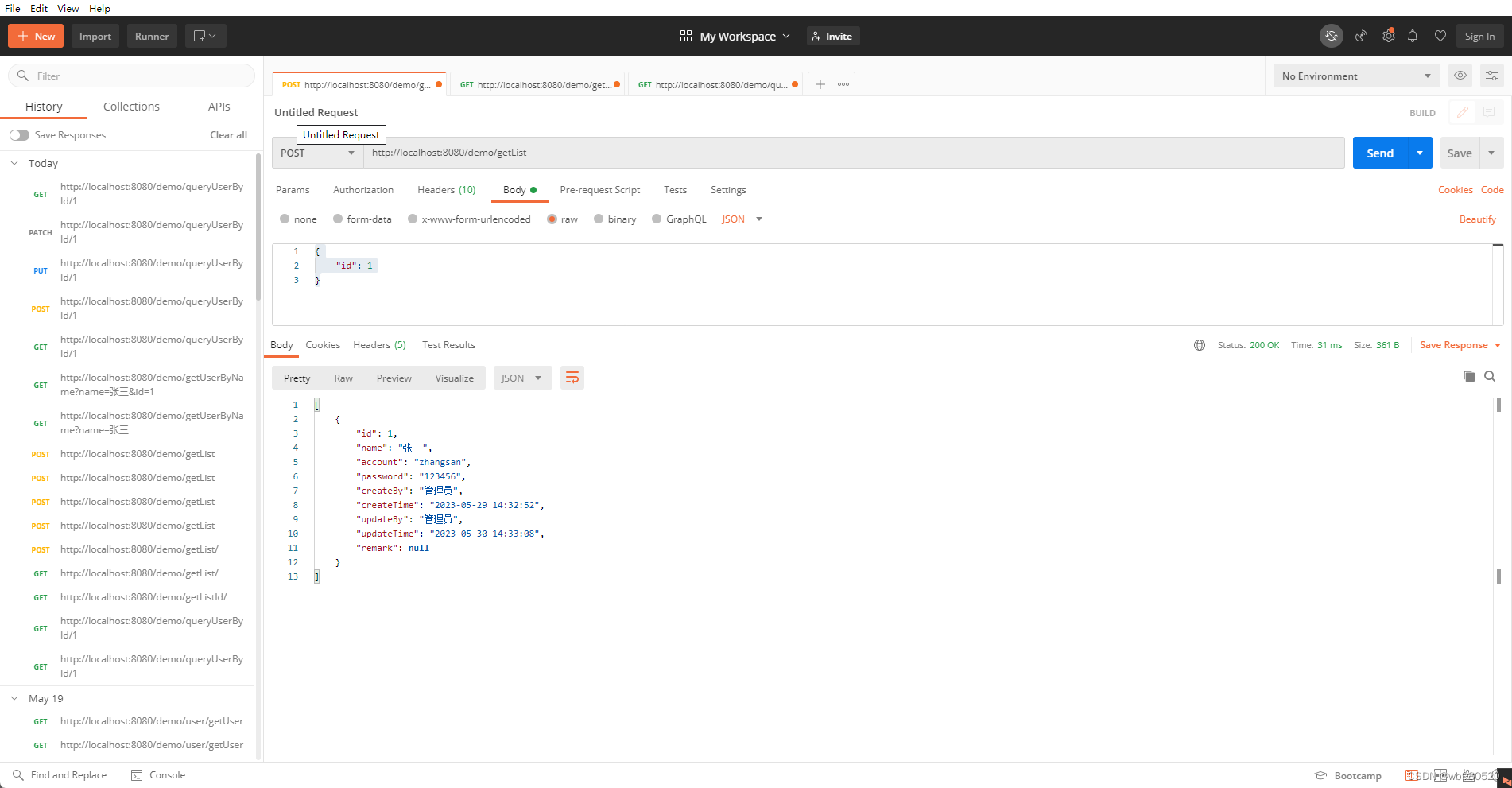
Task: Add a new request tab with plus icon
Action: pyautogui.click(x=820, y=84)
